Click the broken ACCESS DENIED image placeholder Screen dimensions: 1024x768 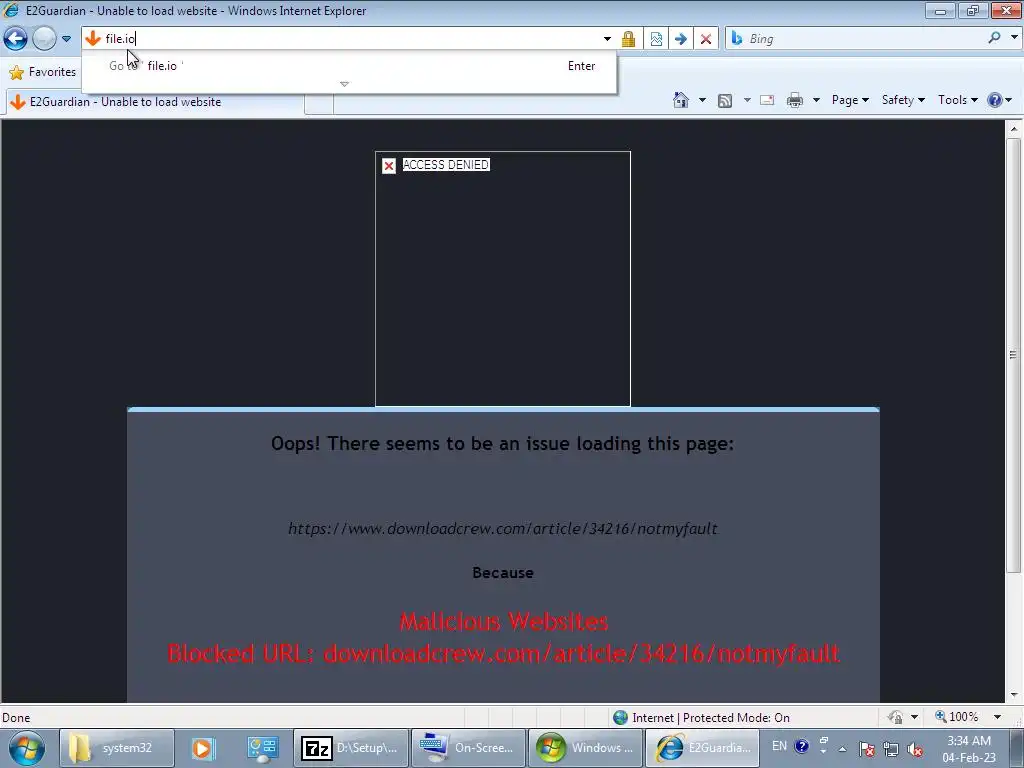click(503, 279)
